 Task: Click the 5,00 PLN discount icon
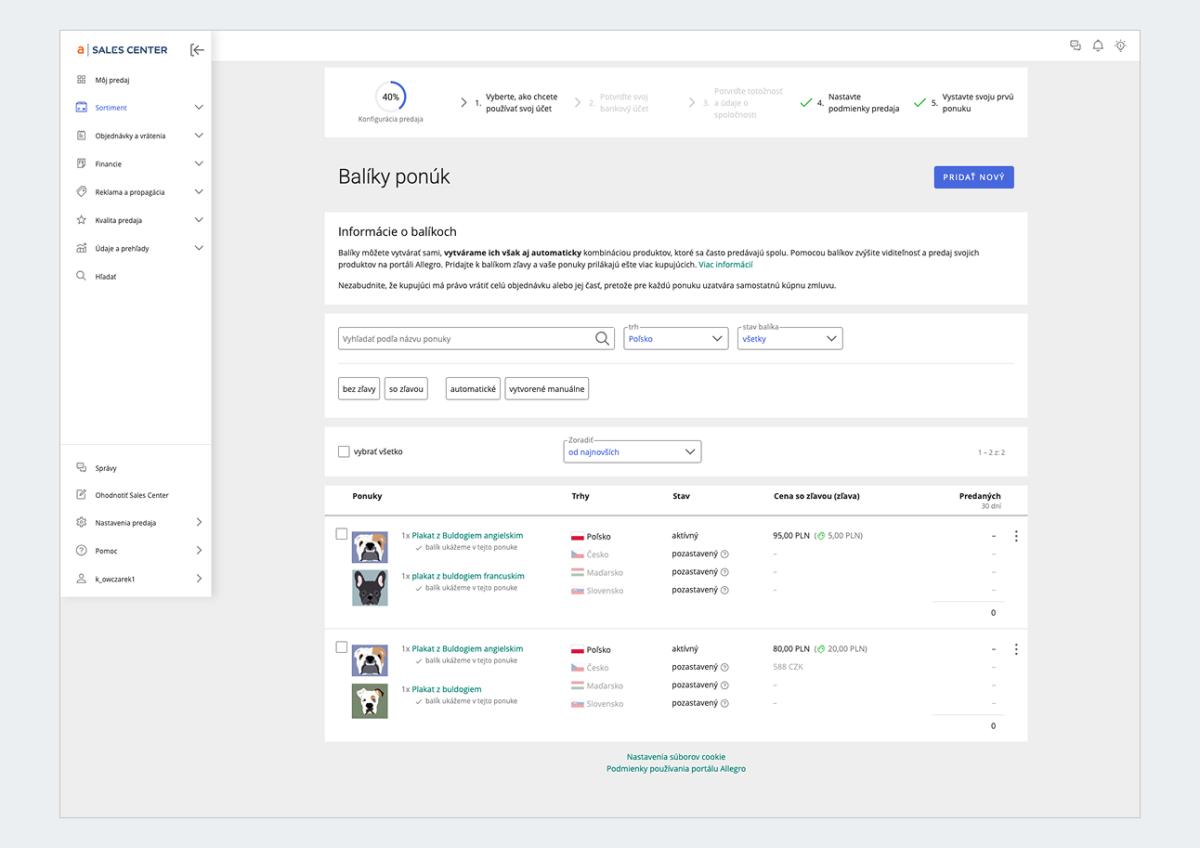click(x=820, y=536)
